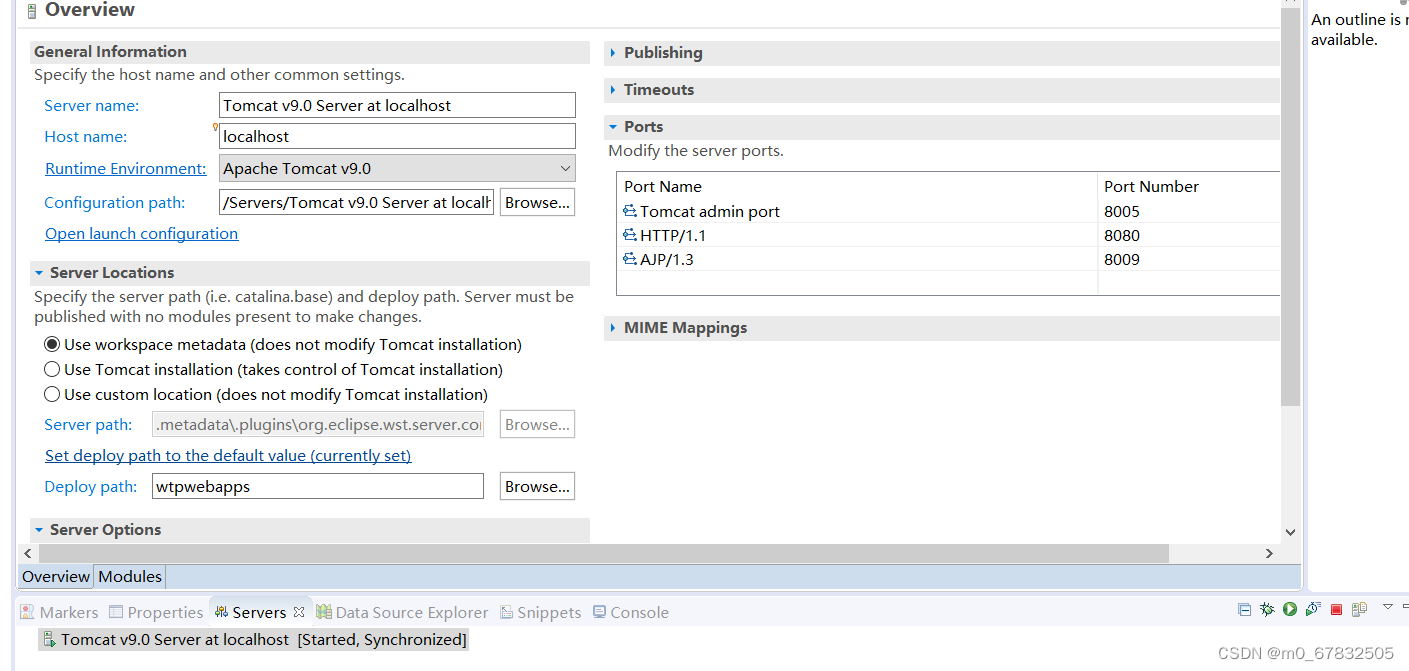Select Use Tomcat installation radio option
Screen dimensions: 1409x671
[x=52, y=369]
